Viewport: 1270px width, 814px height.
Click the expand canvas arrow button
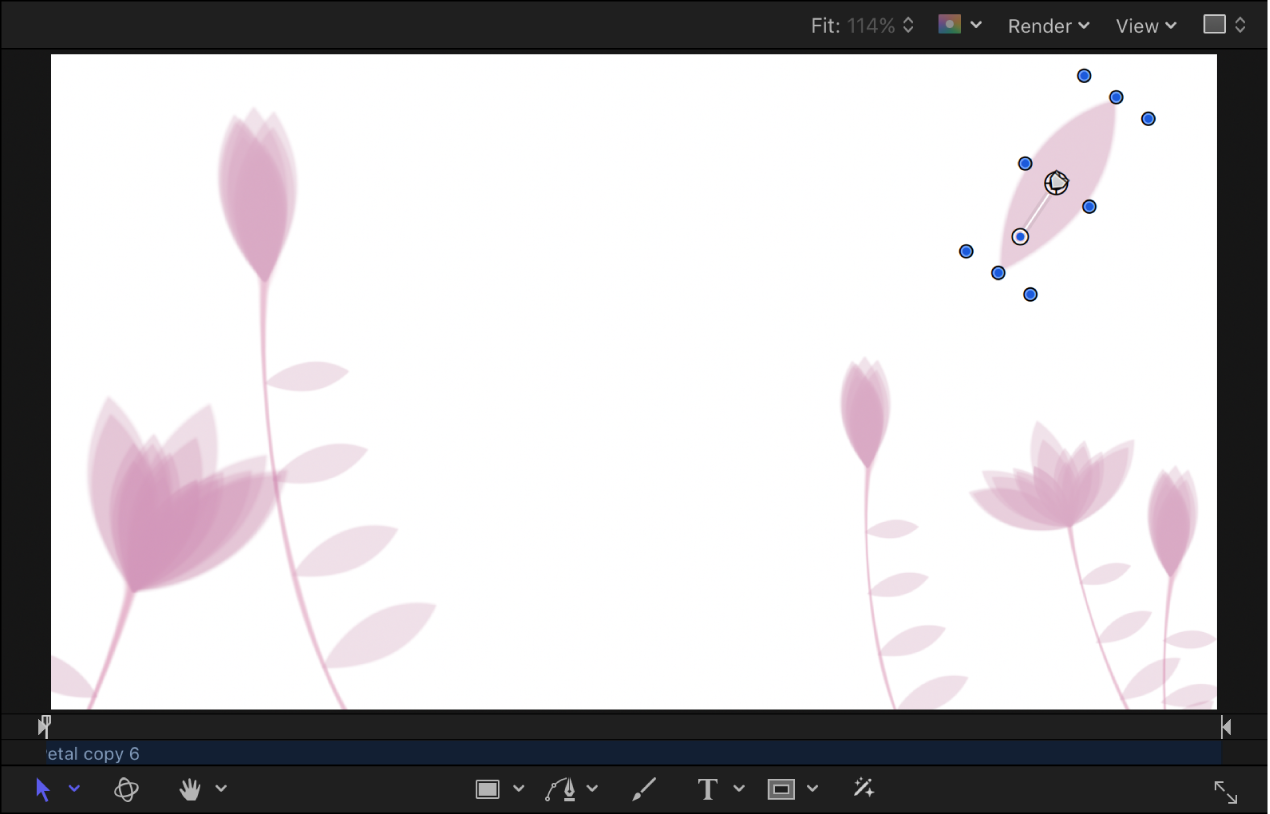[1226, 792]
